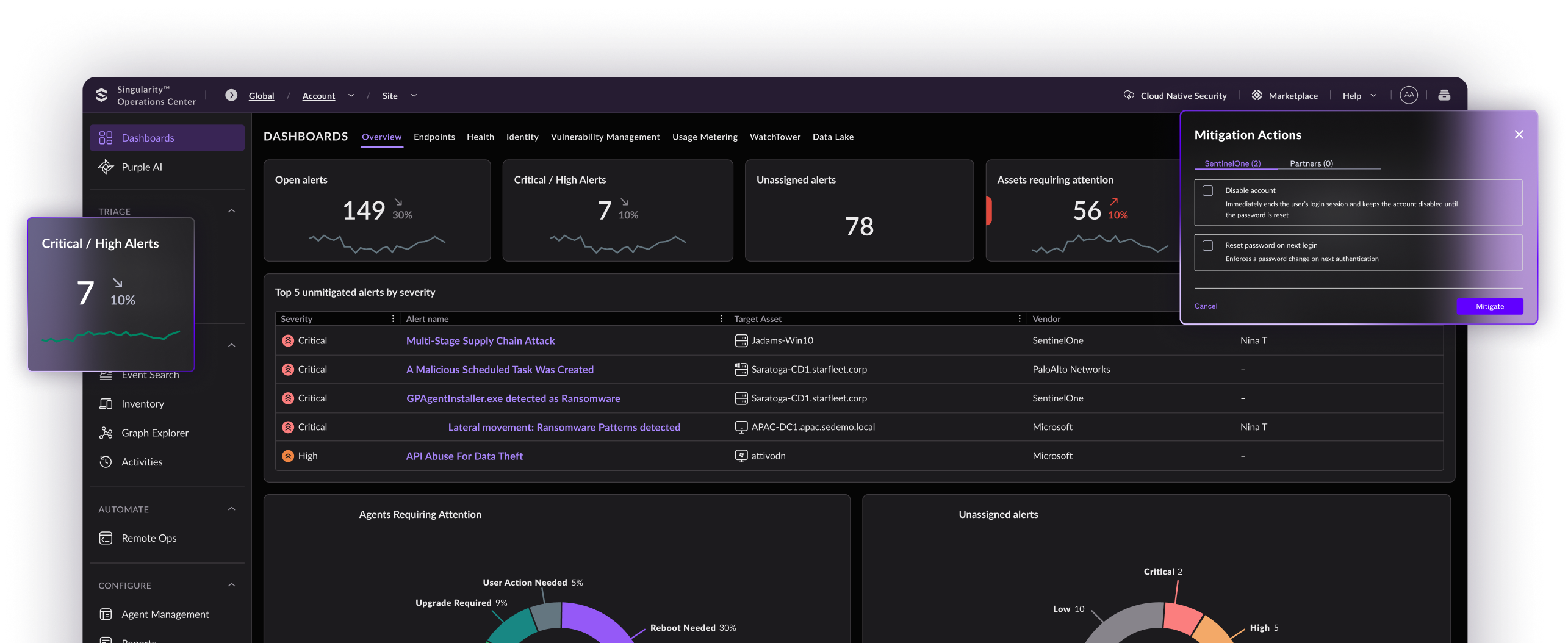Open the Multi-Stage Supply Chain Attack alert

pos(480,340)
